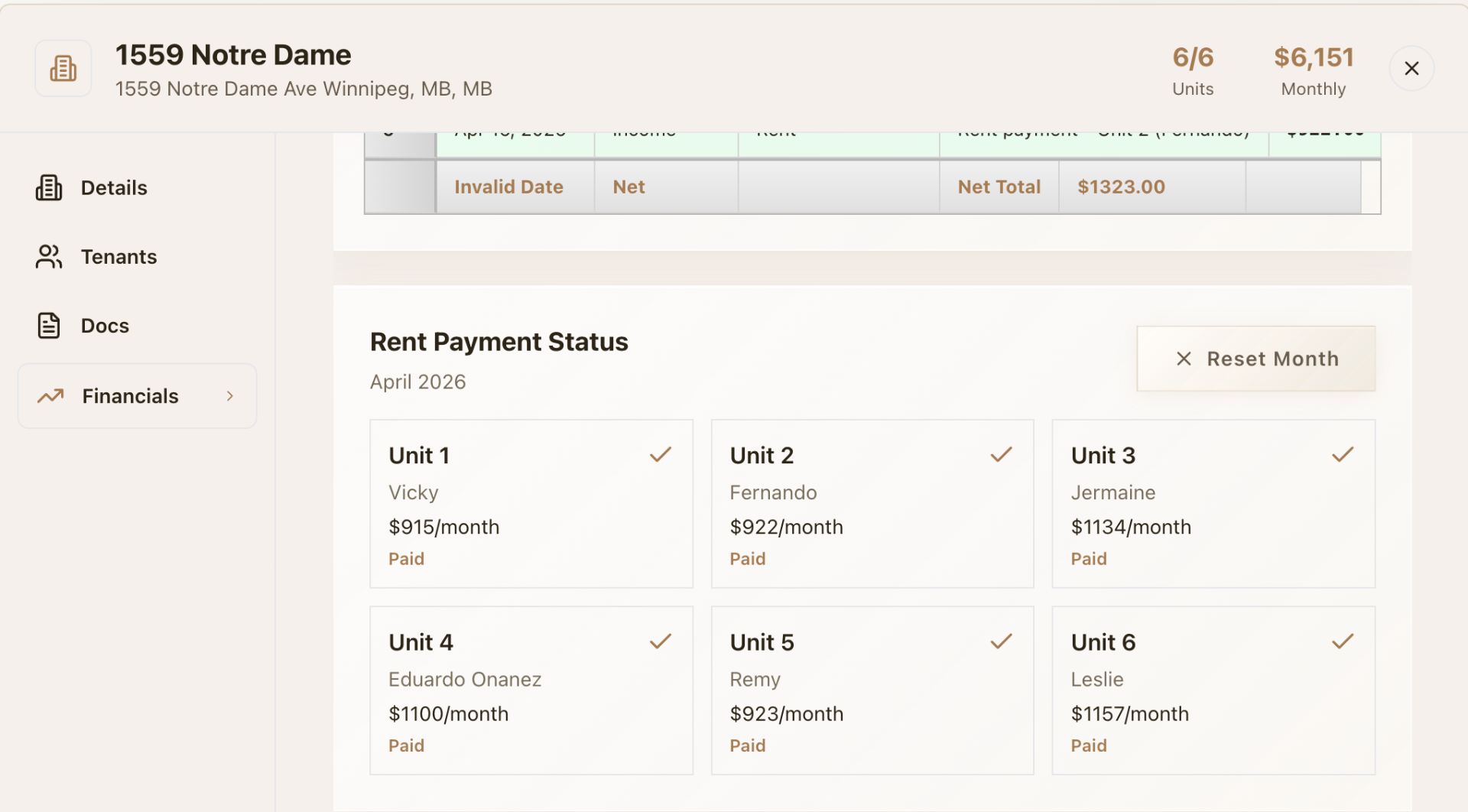Click the Docs document icon
Screen dimensions: 1468x812
click(49, 326)
